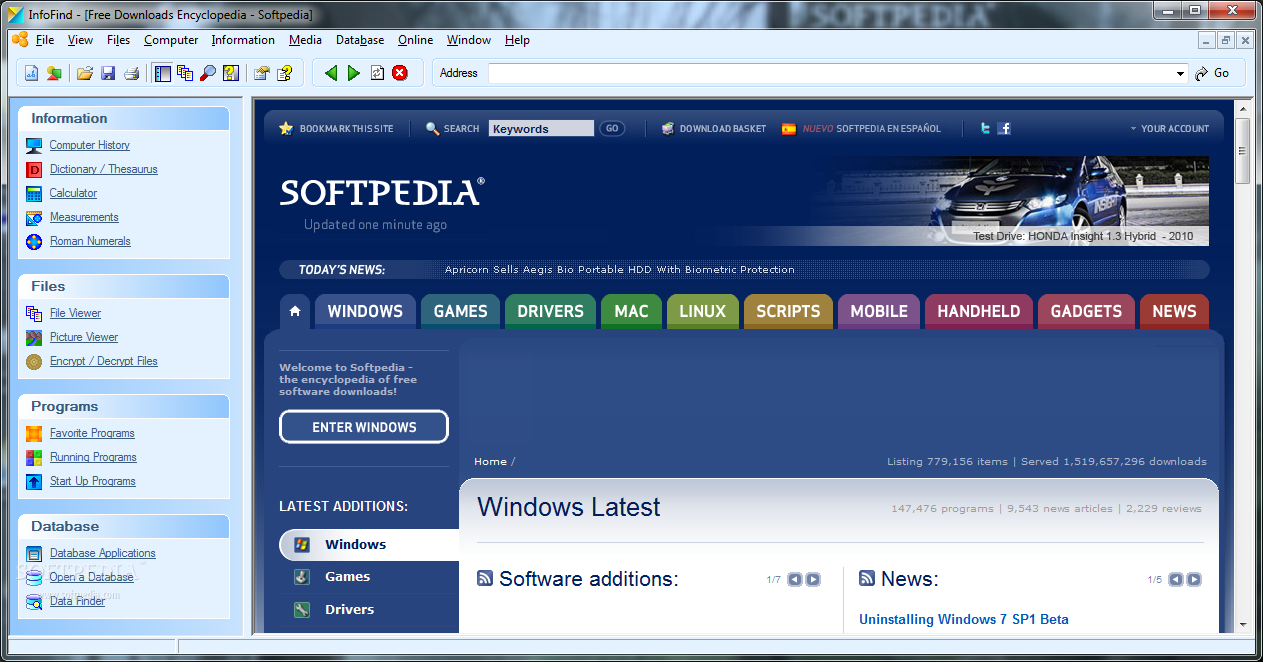Image resolution: width=1263 pixels, height=662 pixels.
Task: Click Uninstalling Windows 7 SP1 Beta headline
Action: tap(964, 619)
